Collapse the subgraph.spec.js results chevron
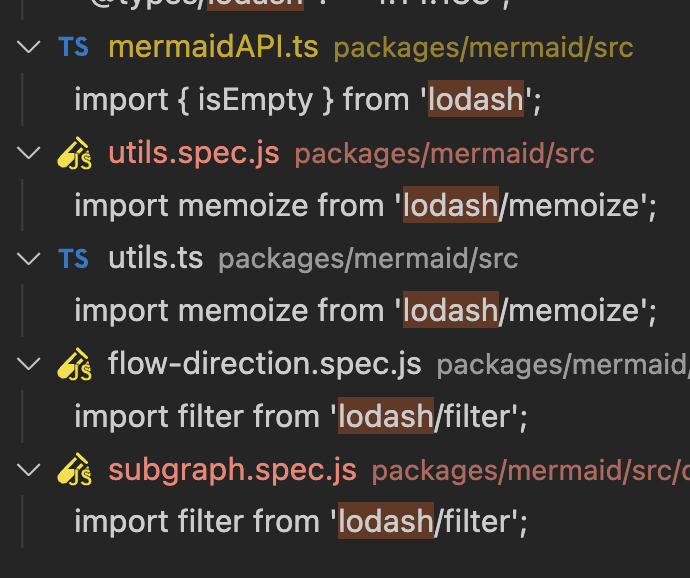This screenshot has height=578, width=690. tap(29, 470)
